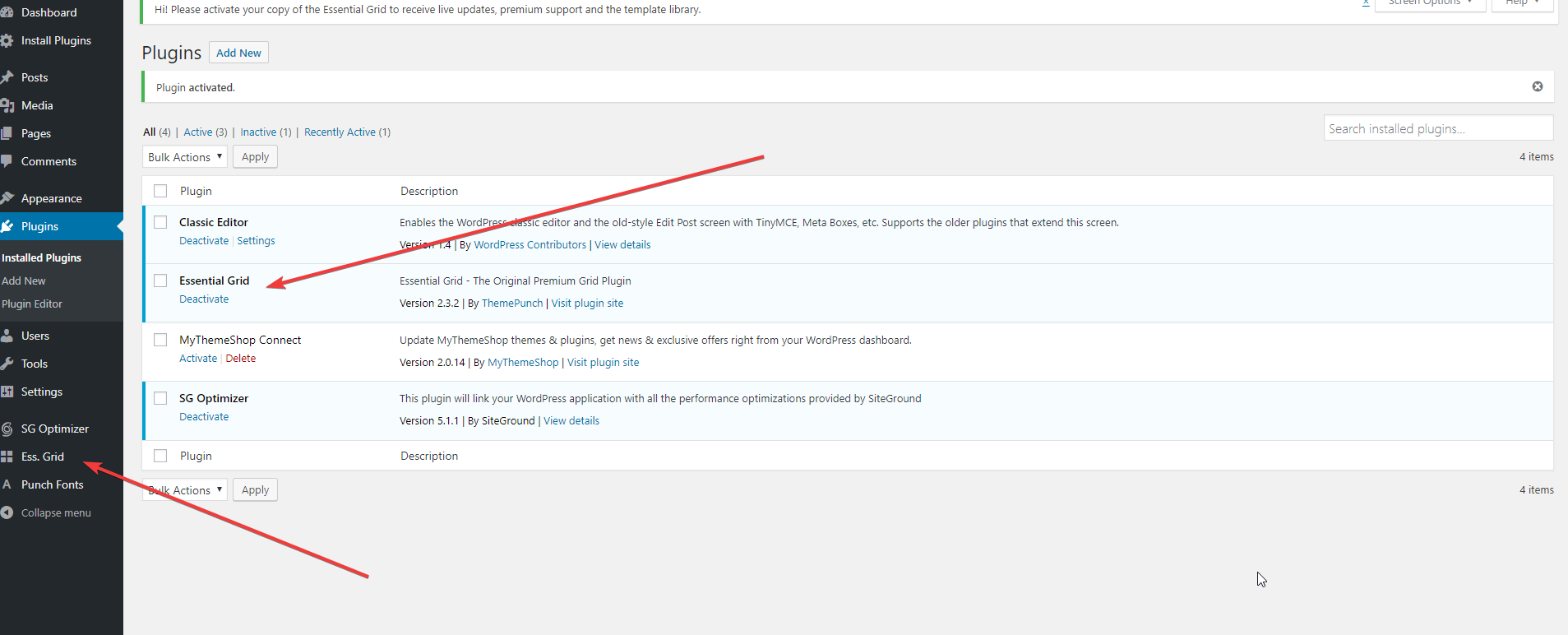Open Classic Editor Settings link
Screen dimensions: 1568x635
(256, 241)
